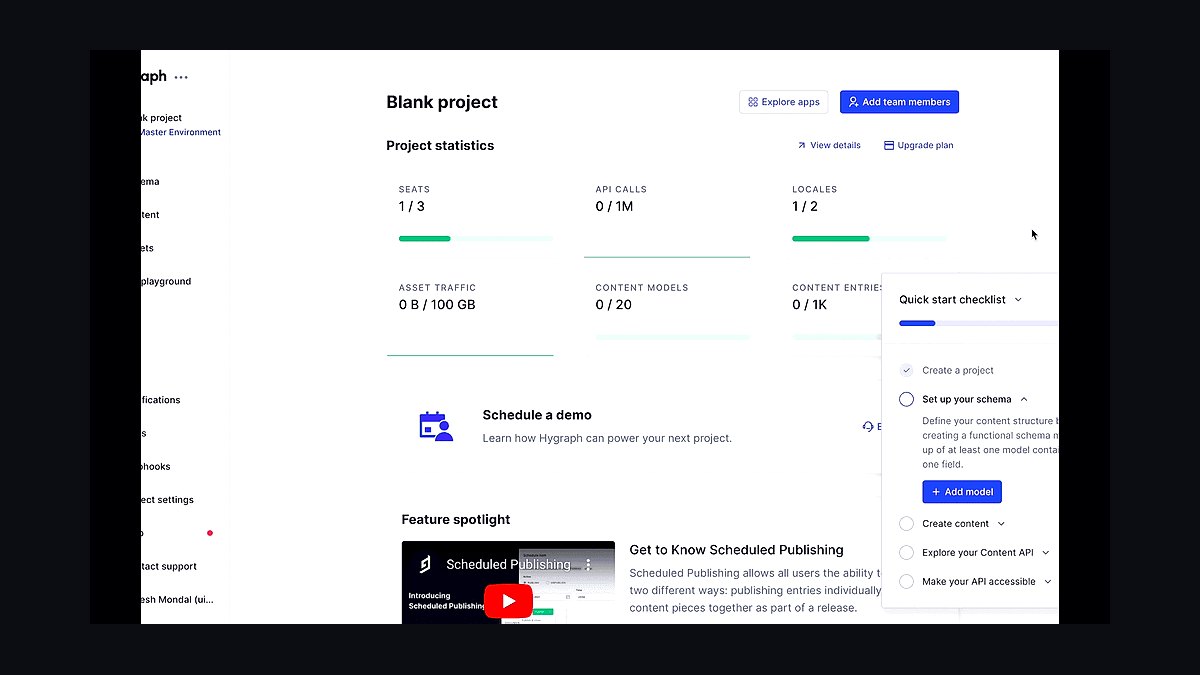
Task: Click the Feature spotlight heading
Action: coord(456,520)
